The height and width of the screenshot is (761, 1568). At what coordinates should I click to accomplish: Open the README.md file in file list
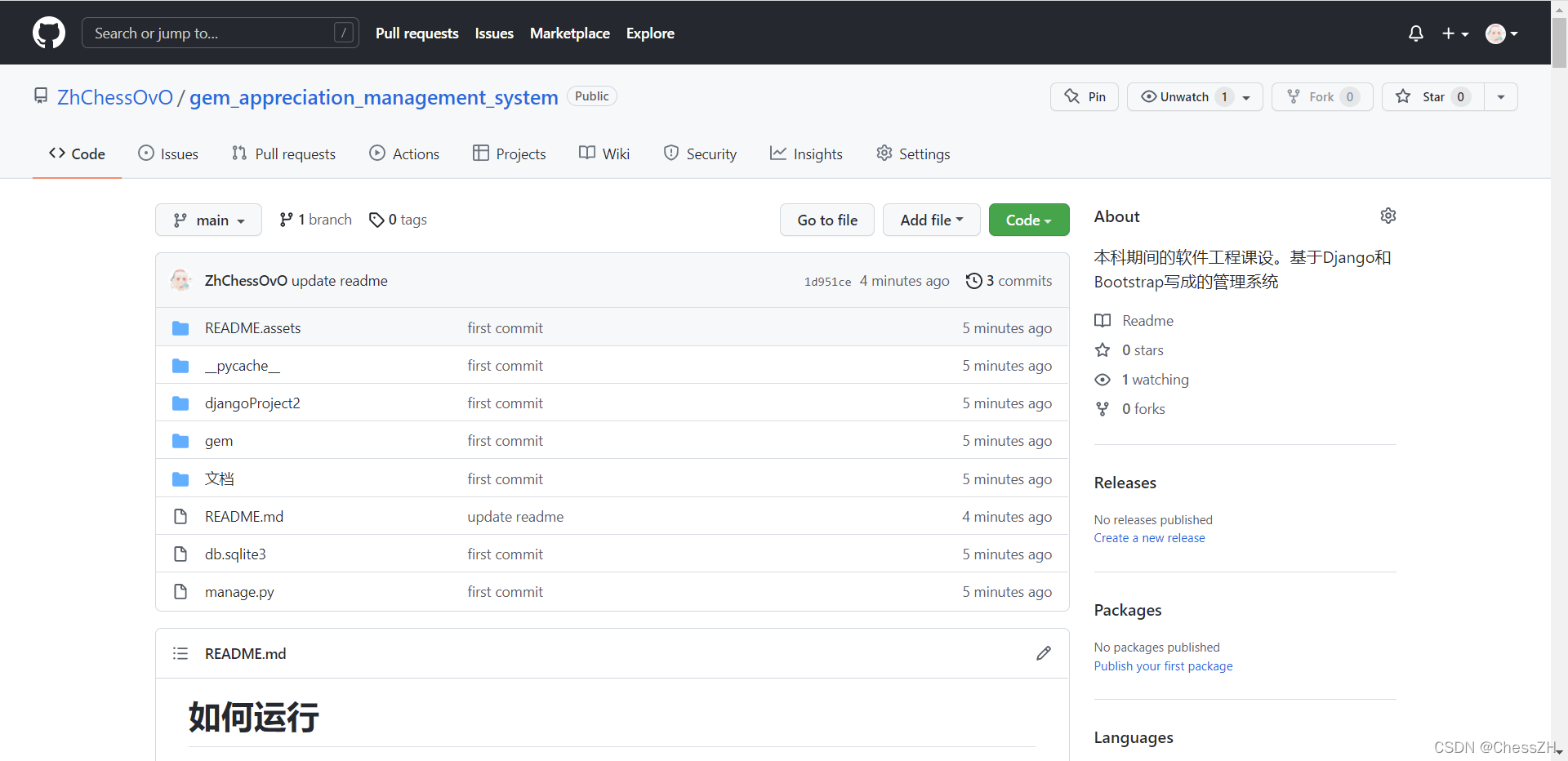pyautogui.click(x=244, y=517)
